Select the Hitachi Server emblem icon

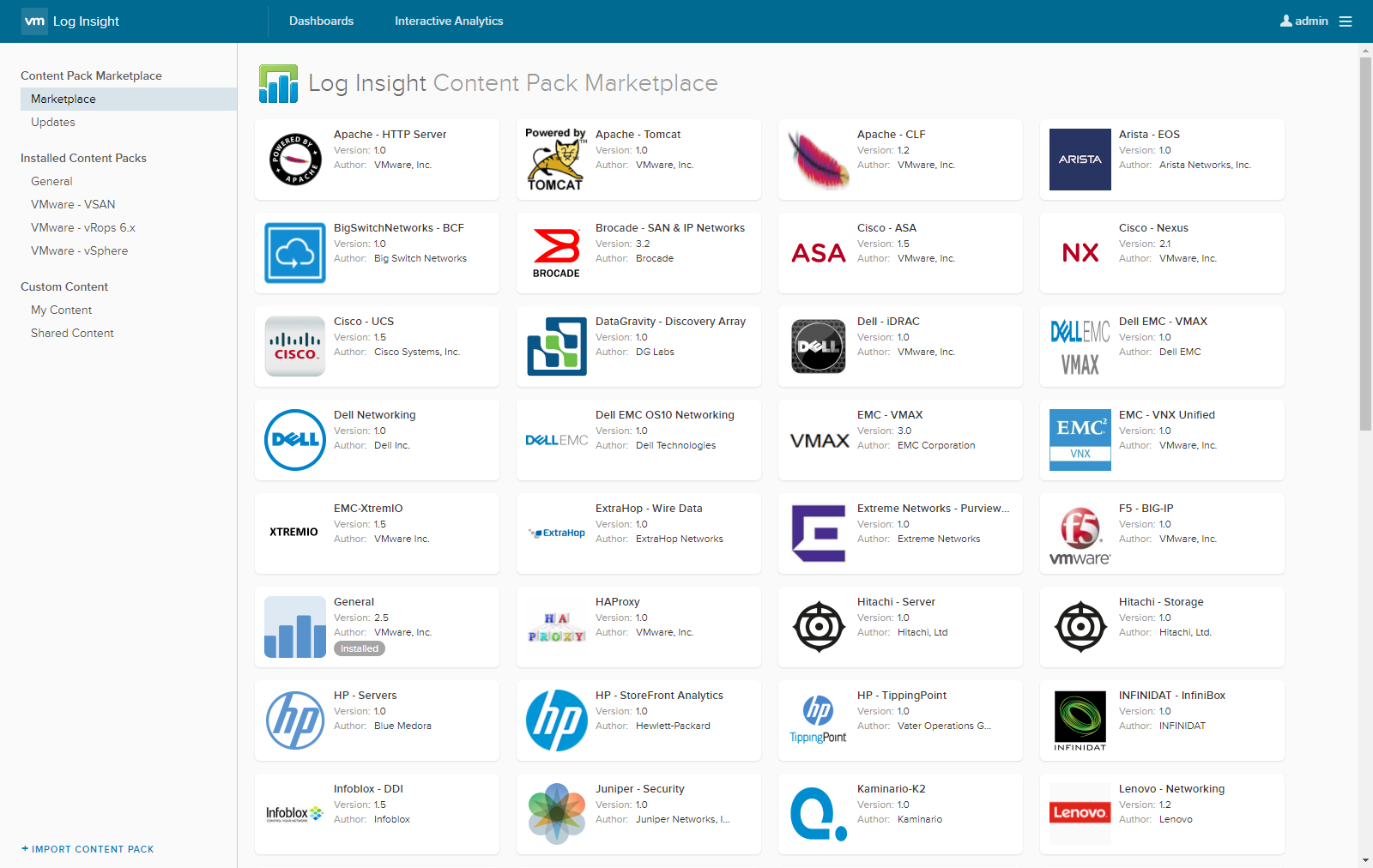pos(819,627)
